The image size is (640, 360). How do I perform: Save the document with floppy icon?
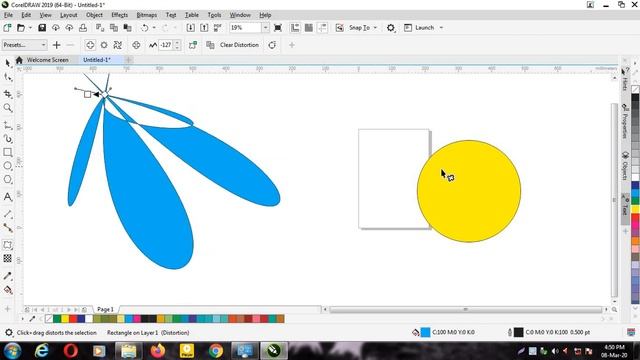[x=42, y=28]
